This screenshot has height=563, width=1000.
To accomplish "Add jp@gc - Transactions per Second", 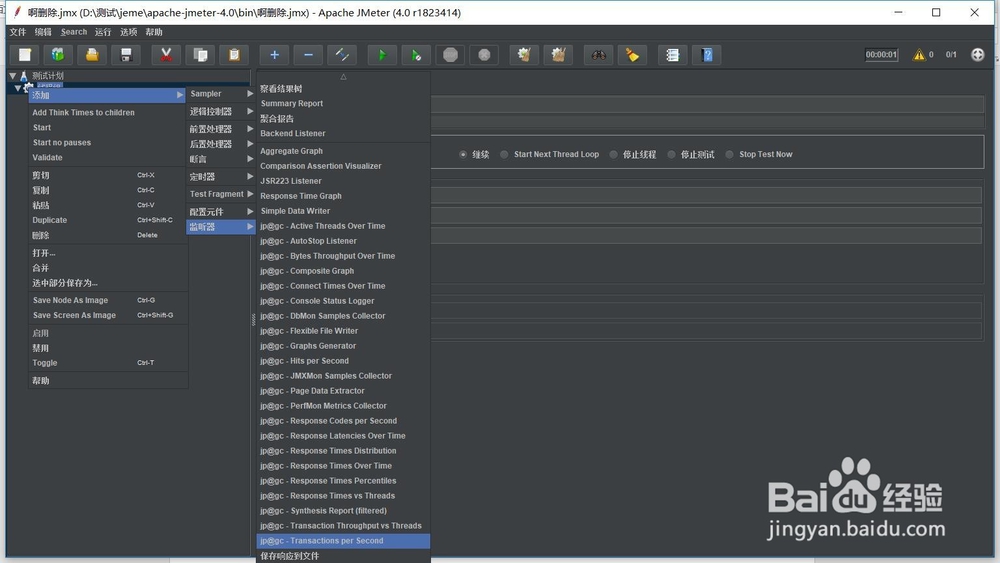I will pyautogui.click(x=343, y=541).
